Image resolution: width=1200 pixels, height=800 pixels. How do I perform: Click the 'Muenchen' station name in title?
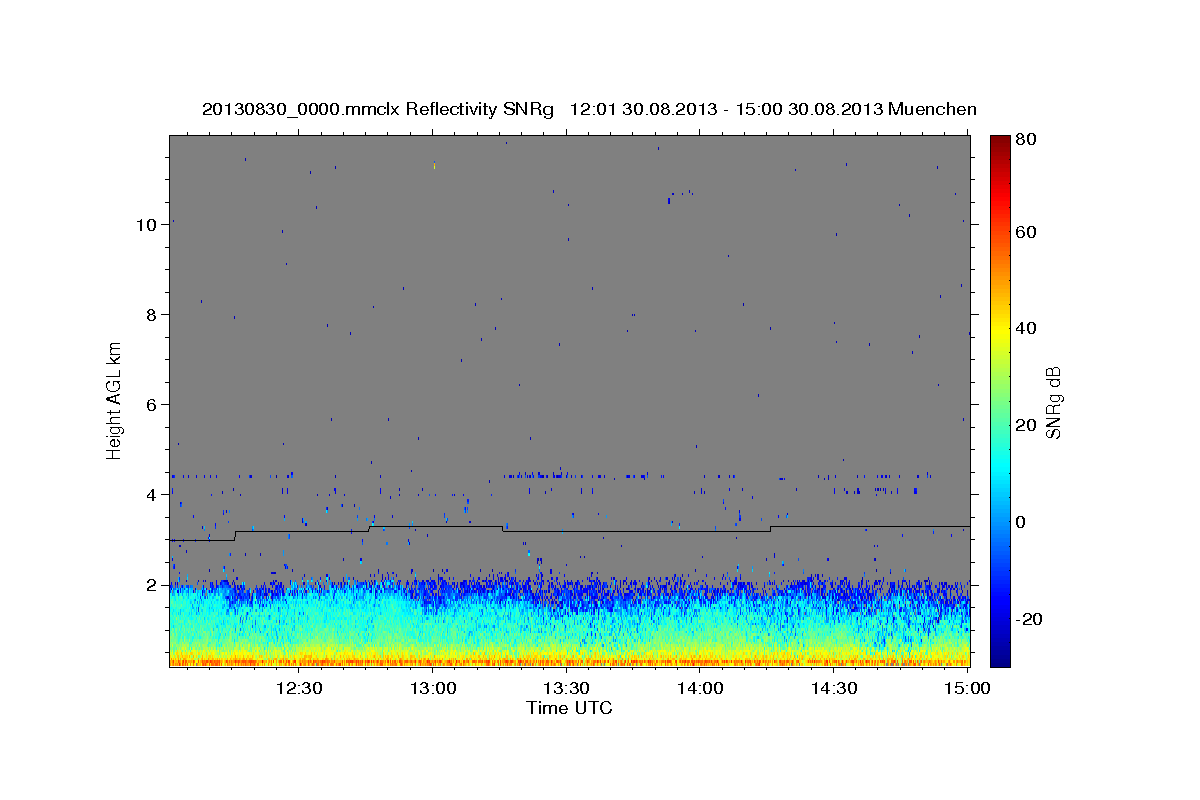pos(932,109)
